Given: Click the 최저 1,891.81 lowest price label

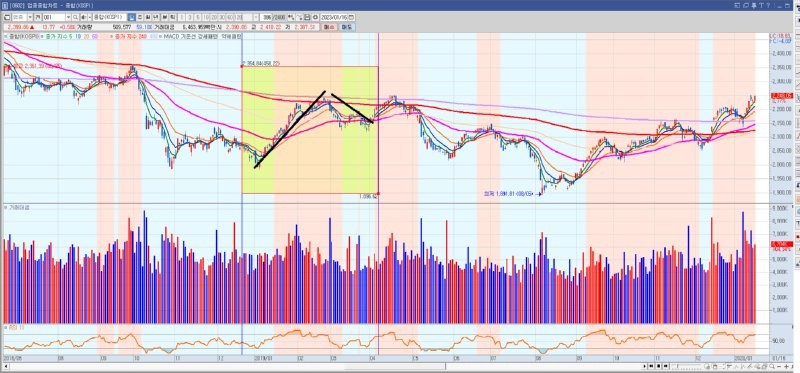Looking at the screenshot, I should tap(508, 194).
